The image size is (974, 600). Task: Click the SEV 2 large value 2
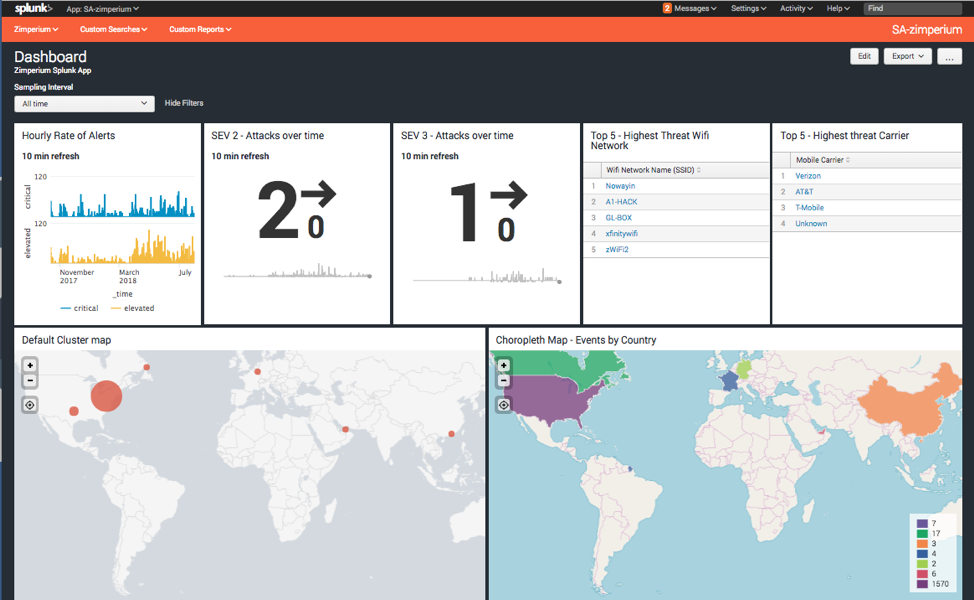pos(278,210)
